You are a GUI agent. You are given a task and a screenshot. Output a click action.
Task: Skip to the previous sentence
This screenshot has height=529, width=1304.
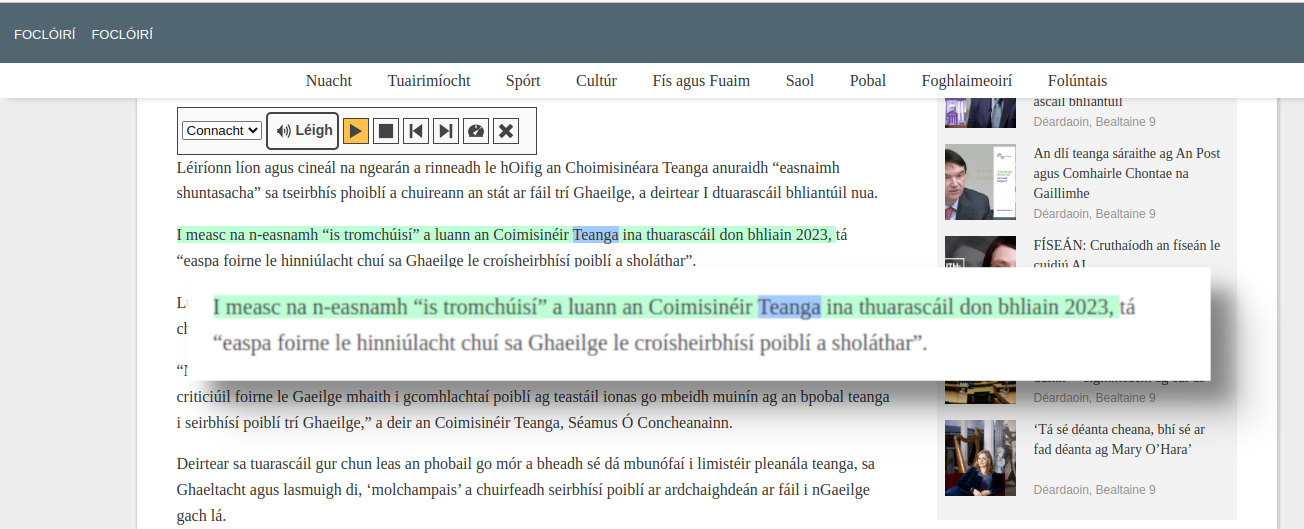pos(417,131)
